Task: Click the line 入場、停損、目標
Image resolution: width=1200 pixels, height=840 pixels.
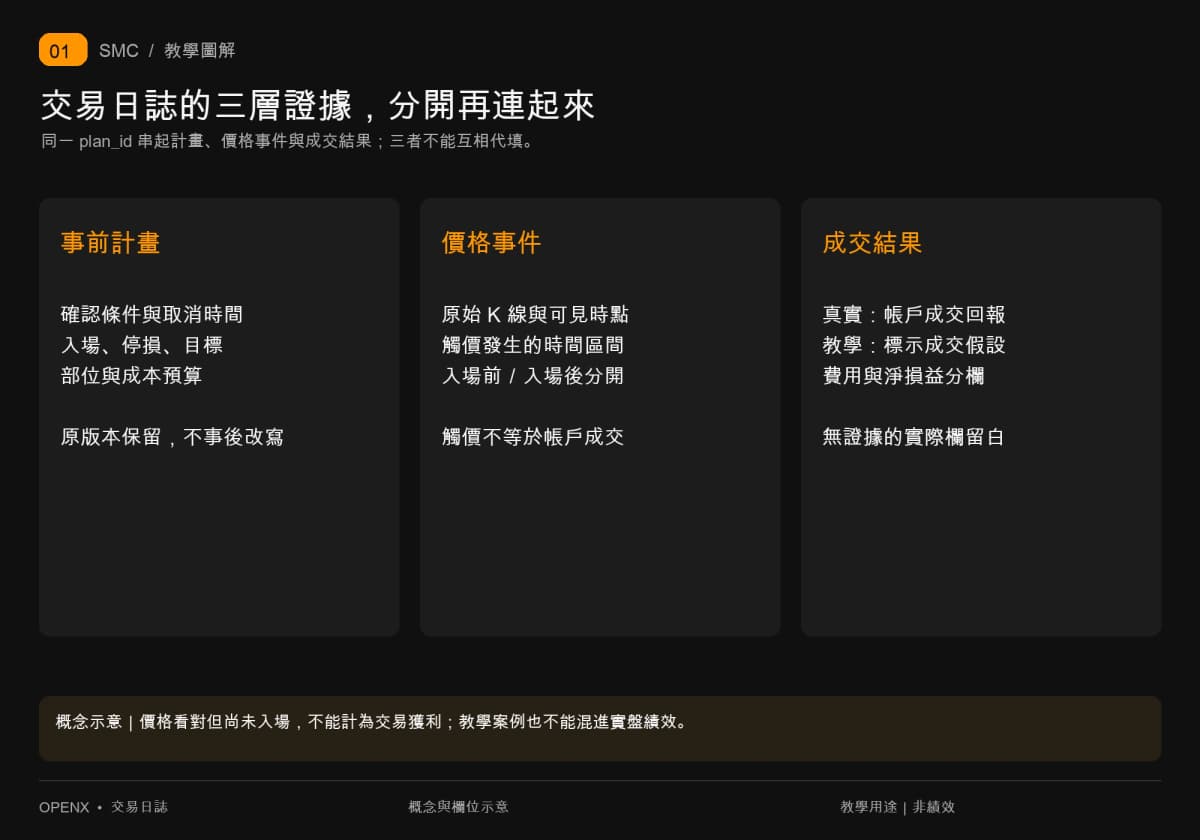Action: click(142, 346)
